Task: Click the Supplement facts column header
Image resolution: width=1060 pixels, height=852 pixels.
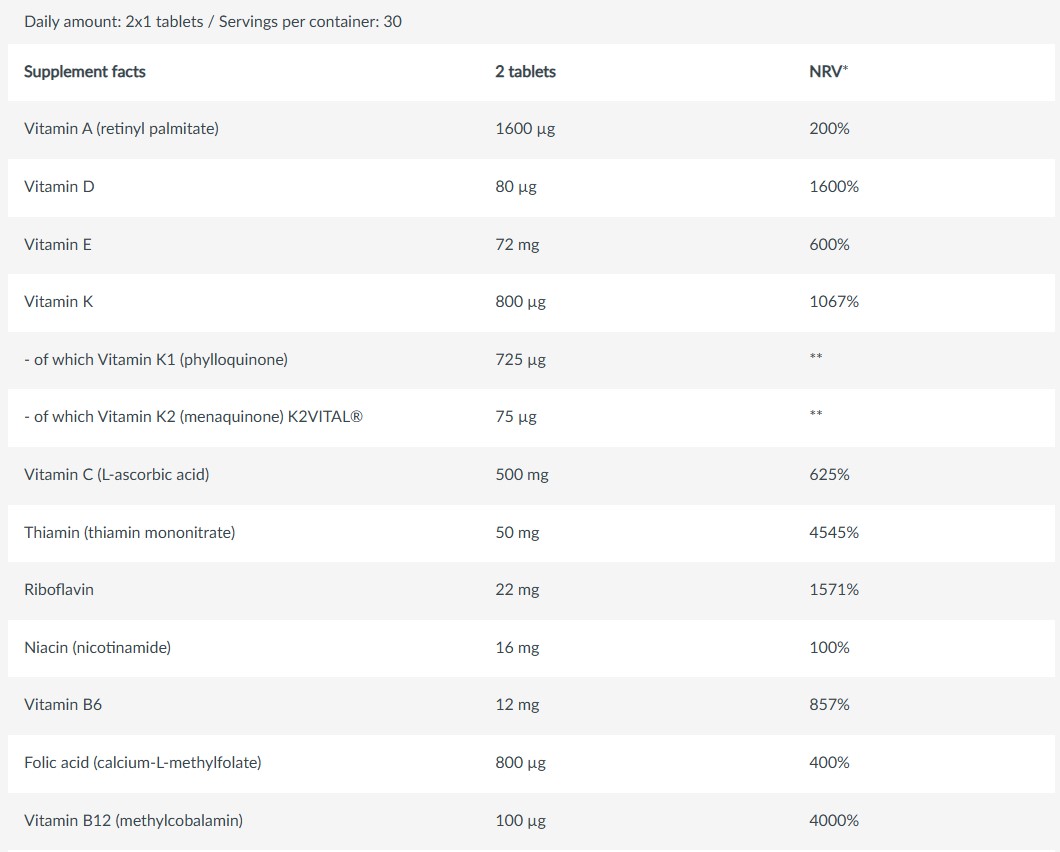Action: tap(85, 72)
